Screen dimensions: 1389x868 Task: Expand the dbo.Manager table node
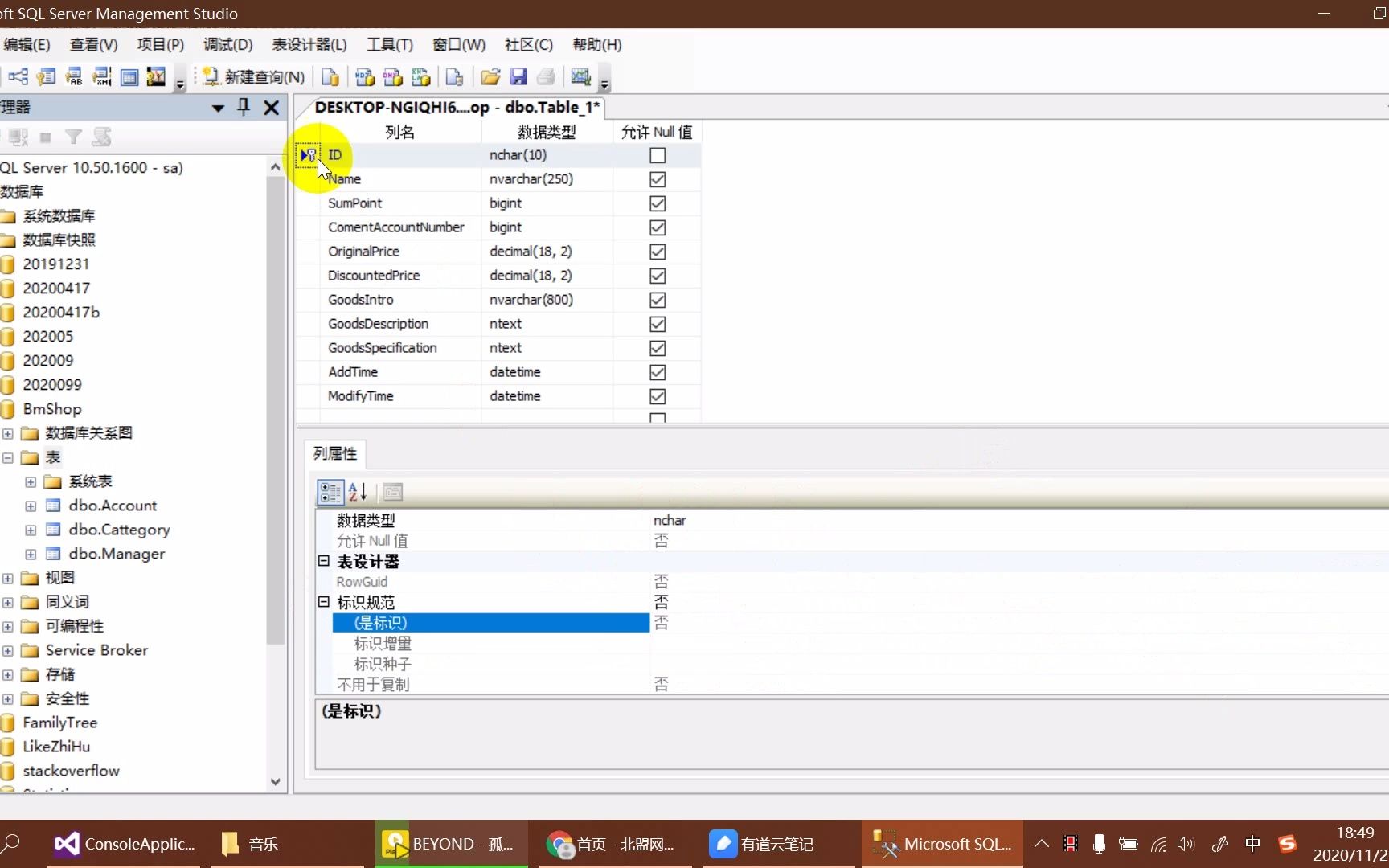pyautogui.click(x=31, y=554)
